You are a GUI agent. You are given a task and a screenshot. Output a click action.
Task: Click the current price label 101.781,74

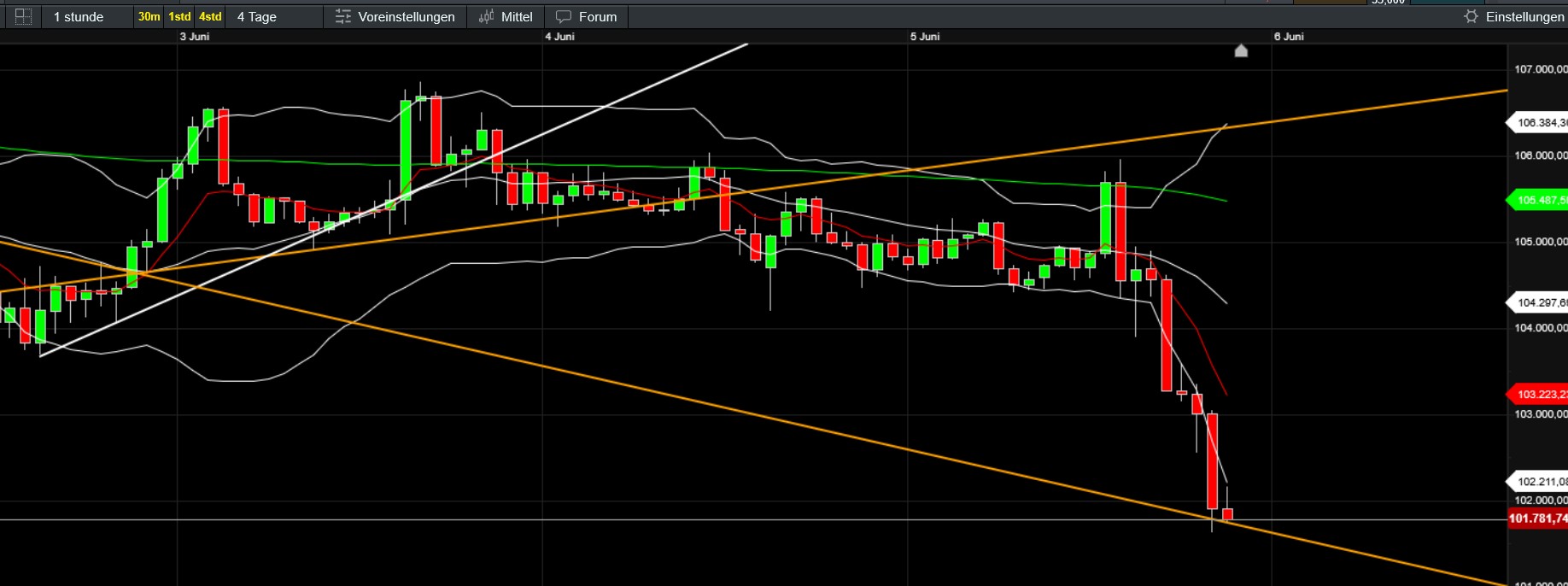pos(1538,519)
